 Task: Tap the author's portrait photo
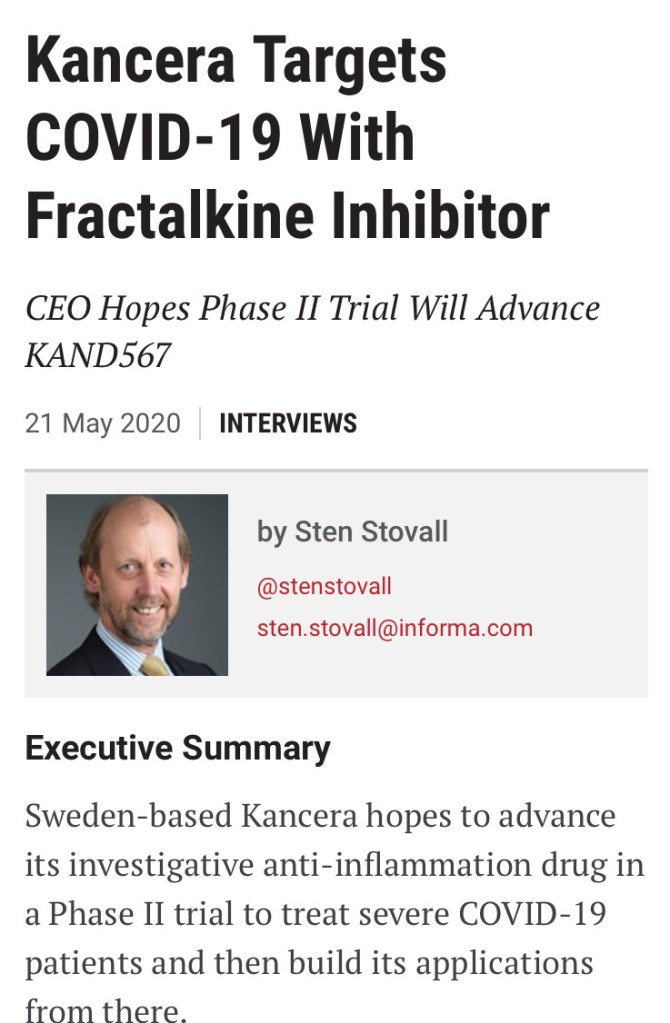click(x=137, y=585)
